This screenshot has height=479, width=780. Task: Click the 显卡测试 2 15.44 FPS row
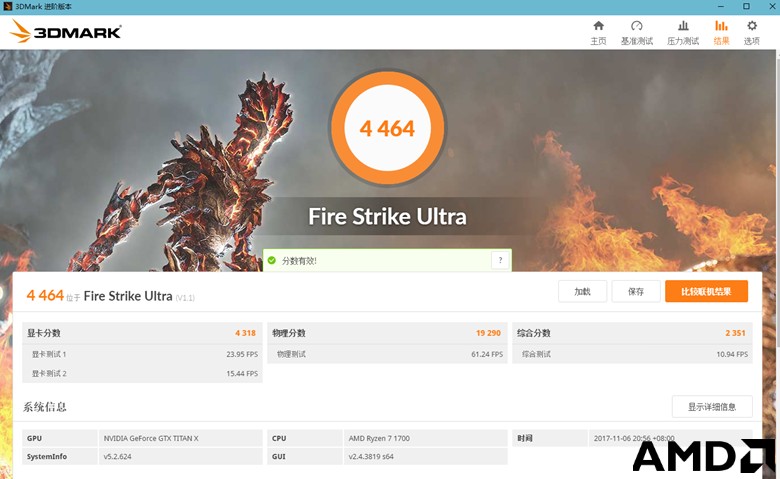pyautogui.click(x=142, y=374)
